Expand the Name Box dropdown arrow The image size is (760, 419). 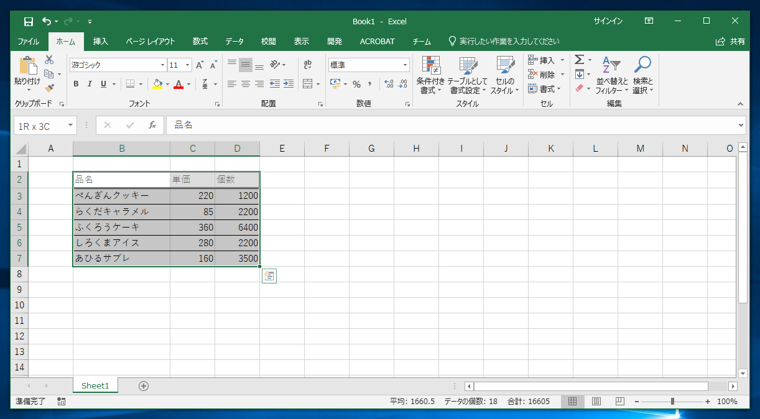pyautogui.click(x=71, y=126)
